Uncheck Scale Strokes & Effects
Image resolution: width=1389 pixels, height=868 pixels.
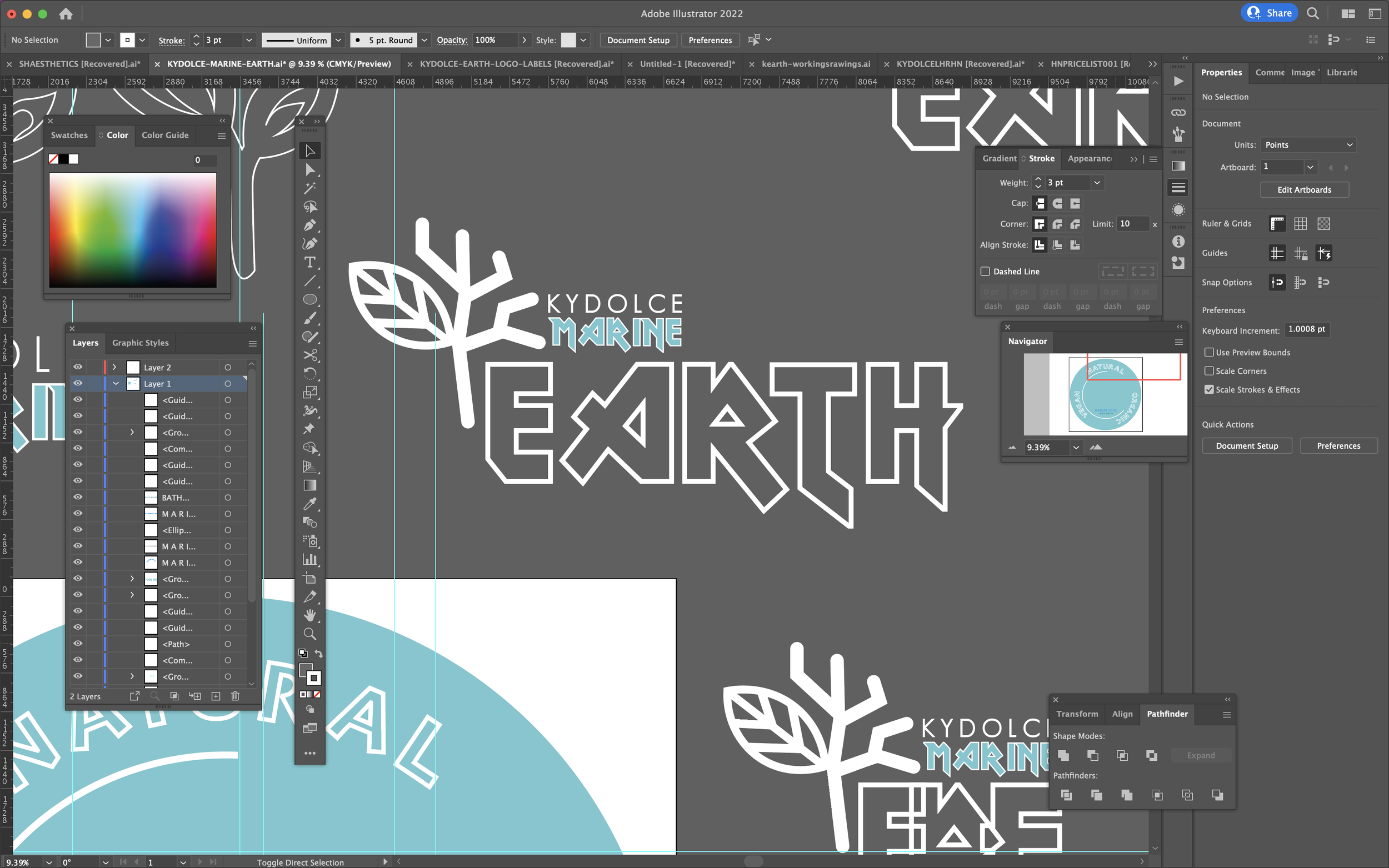tap(1210, 389)
